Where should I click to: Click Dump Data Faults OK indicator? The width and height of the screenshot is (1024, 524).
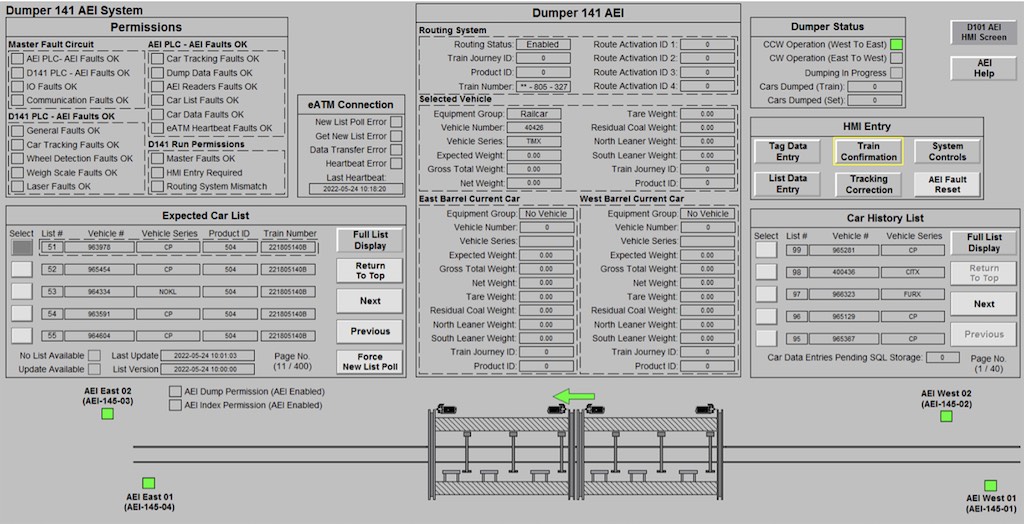(x=157, y=73)
